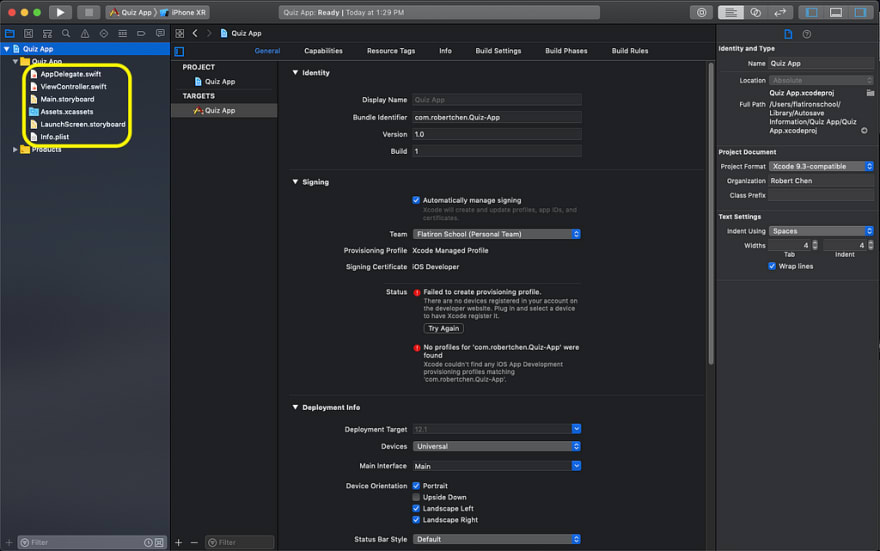Open the debug navigator

coord(122,33)
